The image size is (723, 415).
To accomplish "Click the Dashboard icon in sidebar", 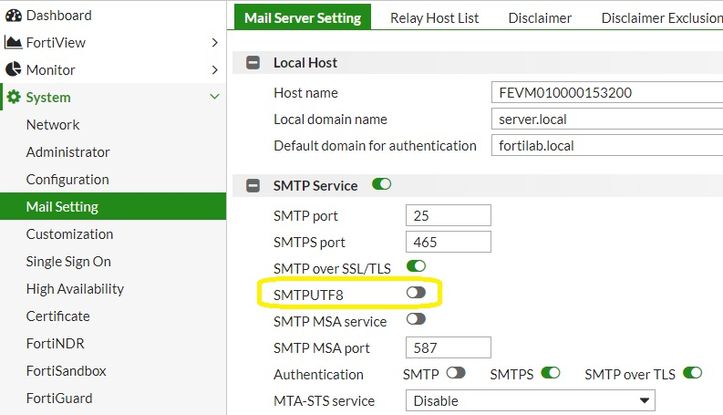I will [x=13, y=15].
